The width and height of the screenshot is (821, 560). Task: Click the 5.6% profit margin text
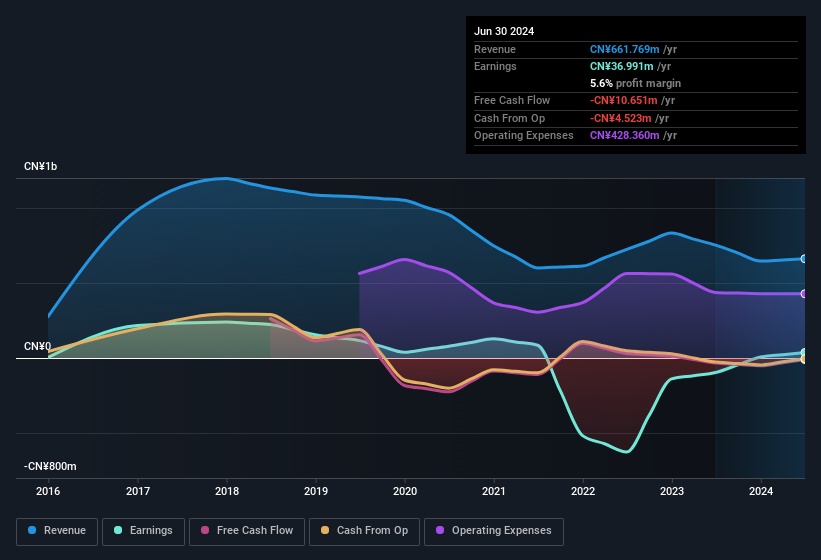click(635, 83)
